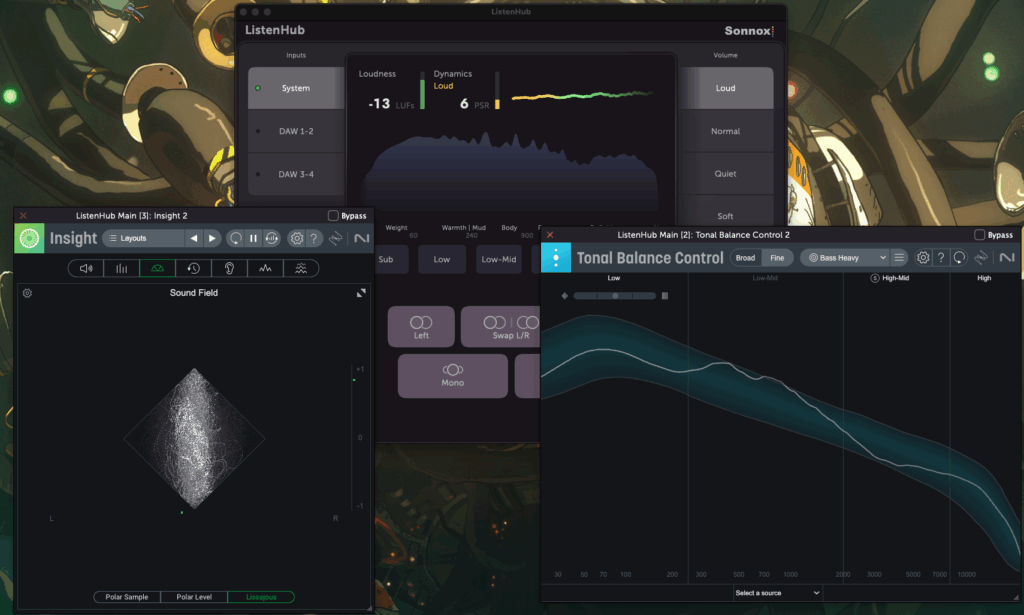Solo the Low band in ListenHub
The width and height of the screenshot is (1024, 615).
442,259
